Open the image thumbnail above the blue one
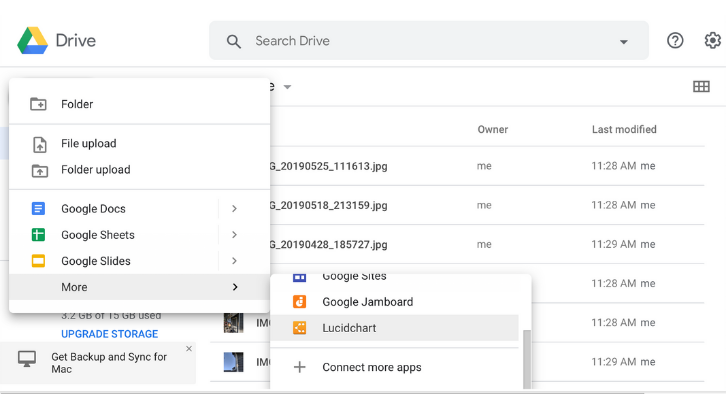This screenshot has width=726, height=409. click(233, 323)
